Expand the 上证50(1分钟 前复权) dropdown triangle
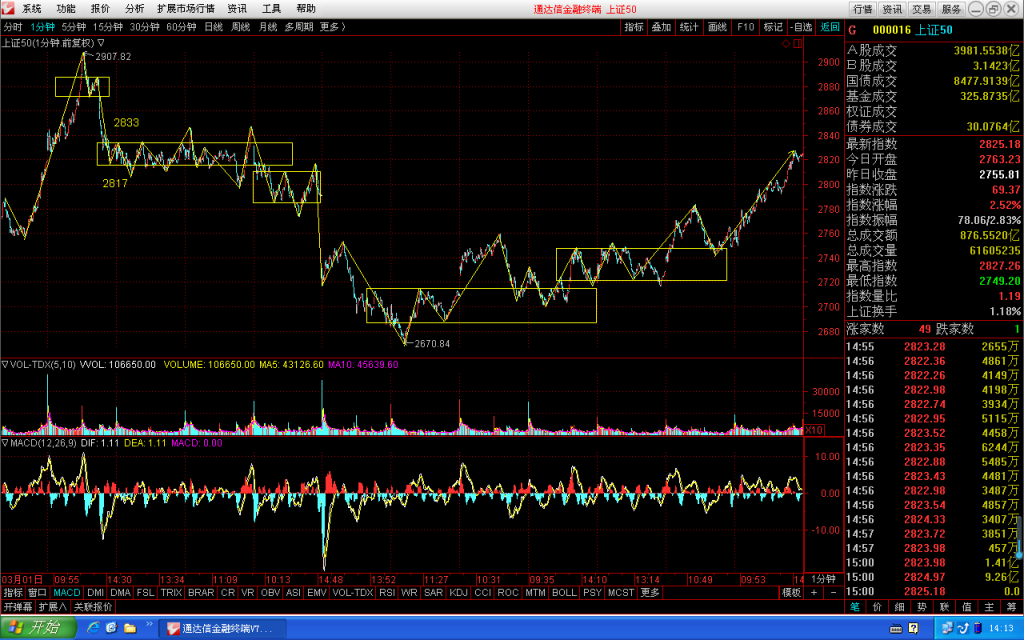The height and width of the screenshot is (640, 1024). [101, 42]
